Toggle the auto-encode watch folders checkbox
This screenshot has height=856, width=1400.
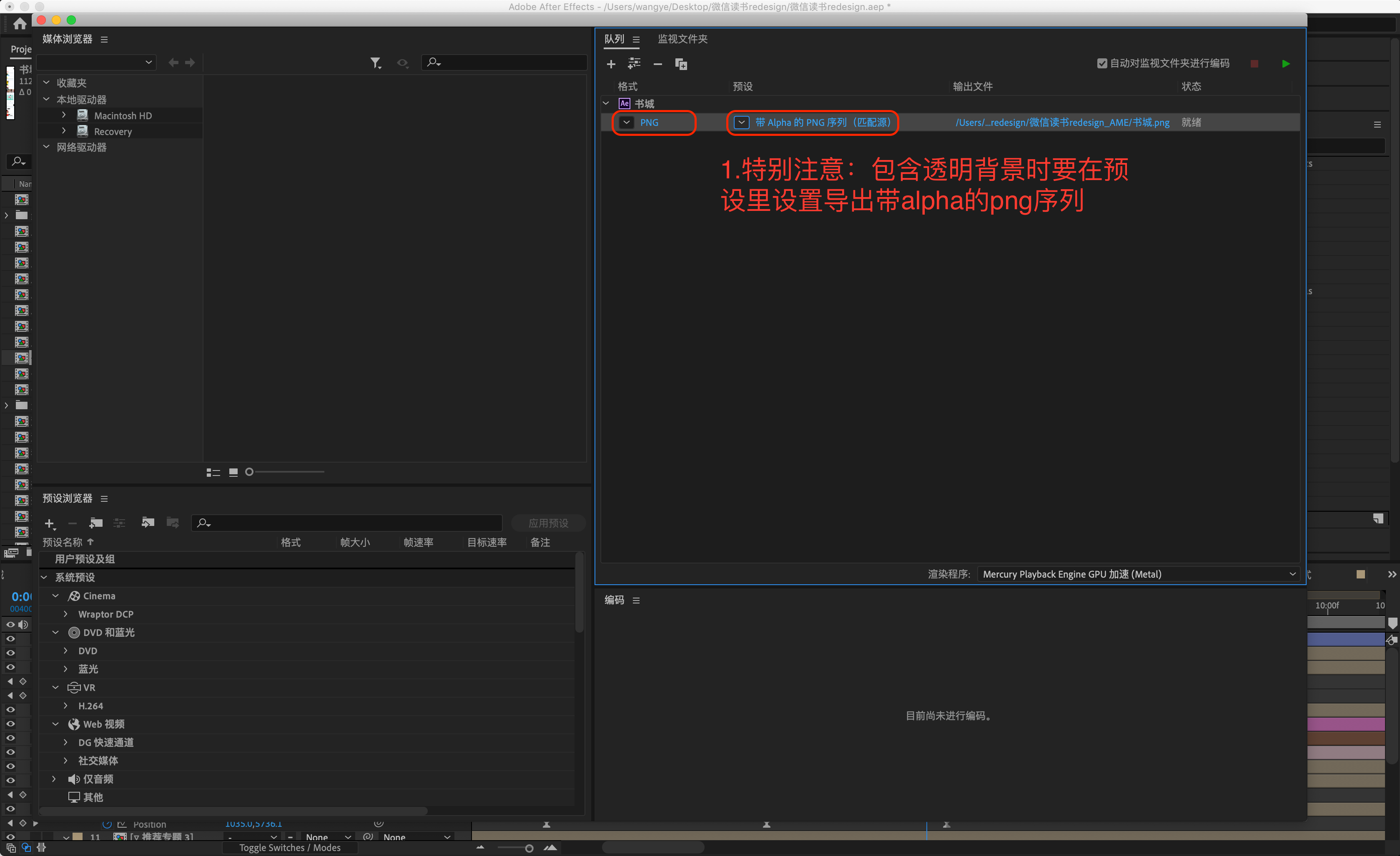tap(1102, 64)
